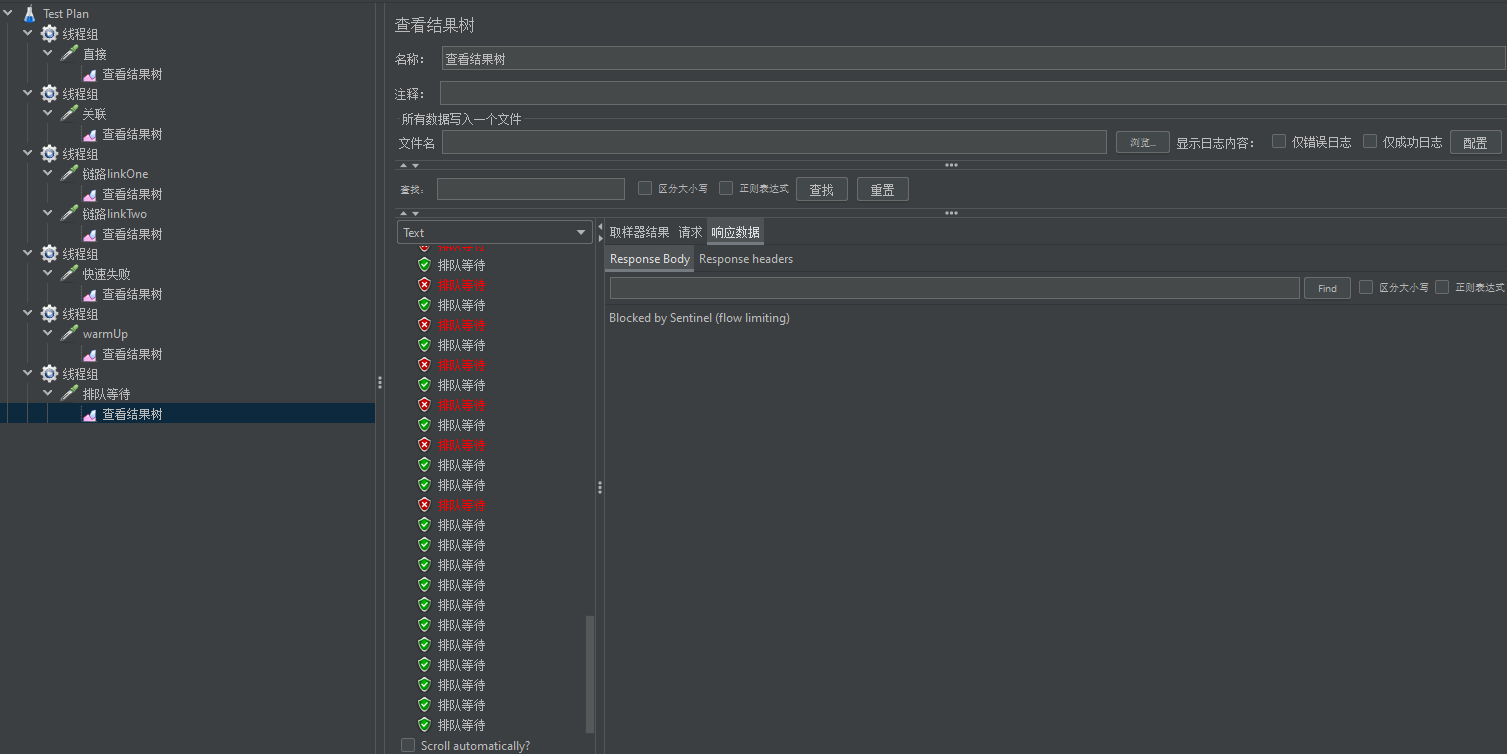Viewport: 1507px width, 754px height.
Task: Click the listener icon under warmUp sampler
Action: click(90, 354)
